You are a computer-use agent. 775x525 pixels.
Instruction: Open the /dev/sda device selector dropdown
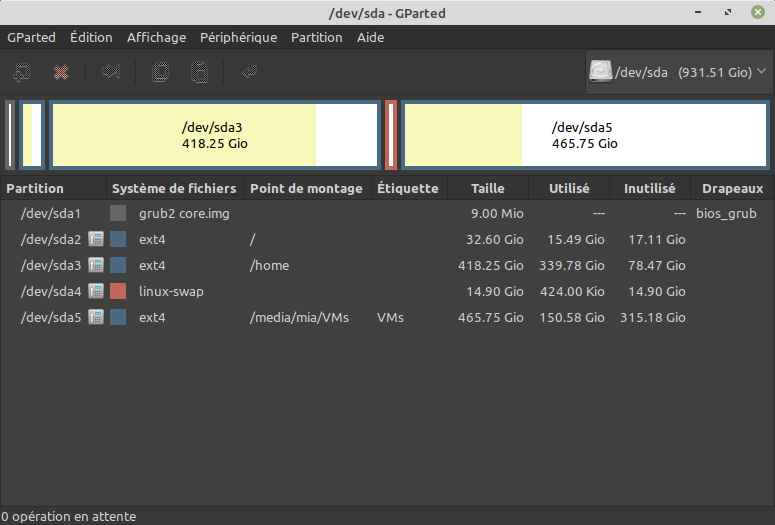678,72
